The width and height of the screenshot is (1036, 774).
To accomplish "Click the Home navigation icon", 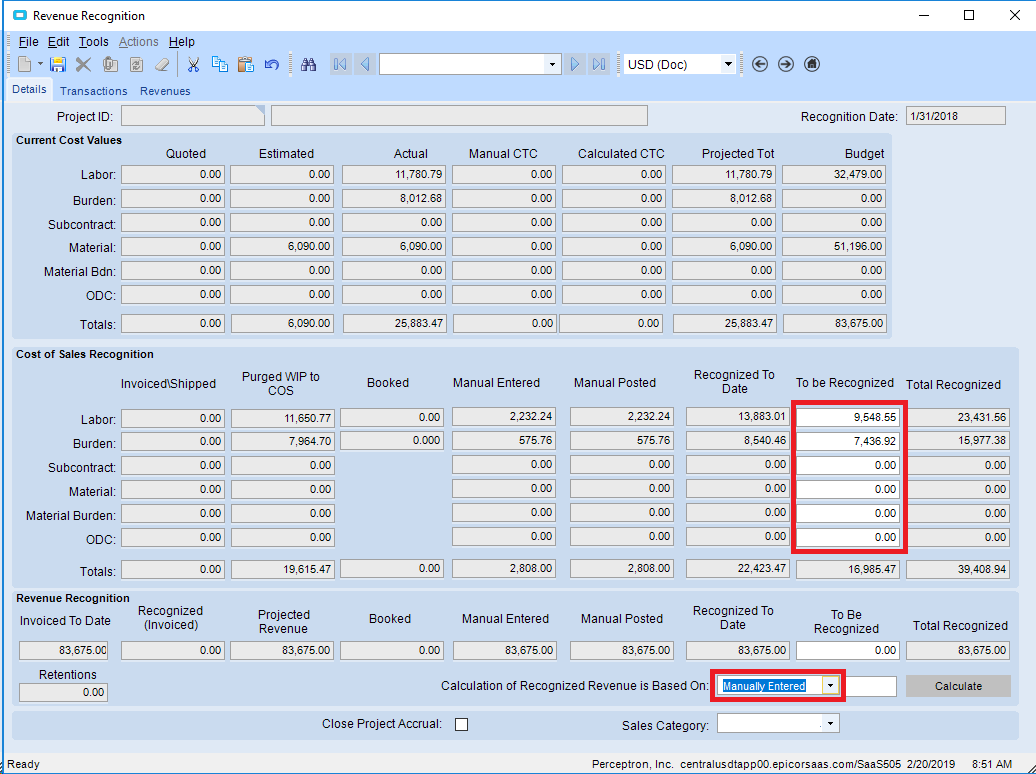I will pos(812,64).
